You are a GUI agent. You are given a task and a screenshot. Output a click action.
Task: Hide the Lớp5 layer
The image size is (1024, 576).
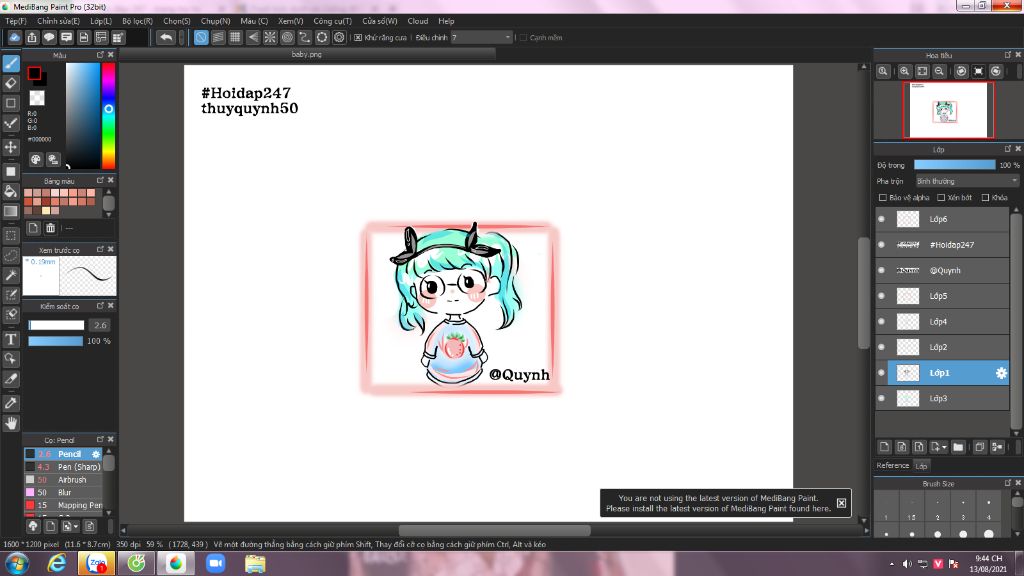click(882, 296)
